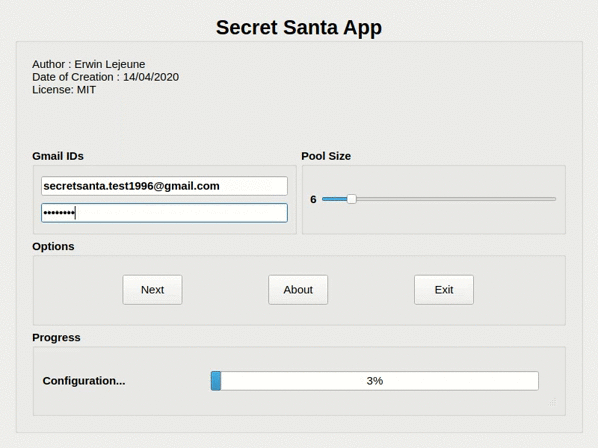The height and width of the screenshot is (448, 598).
Task: Click the License: MIT text
Action: click(x=64, y=90)
